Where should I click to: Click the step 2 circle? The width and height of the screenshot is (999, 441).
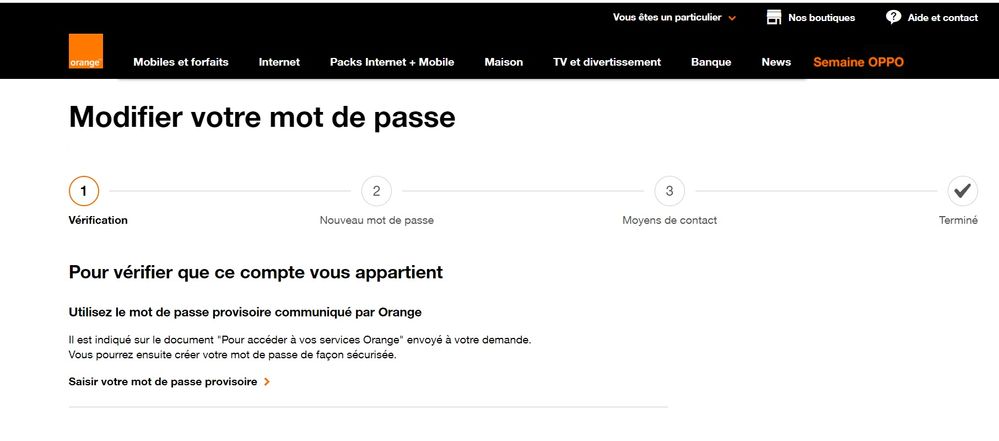point(376,190)
